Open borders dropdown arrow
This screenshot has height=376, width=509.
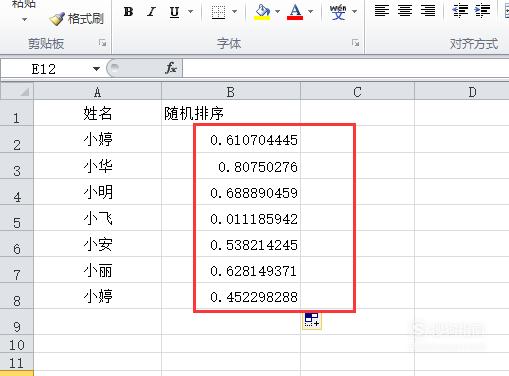click(x=234, y=12)
